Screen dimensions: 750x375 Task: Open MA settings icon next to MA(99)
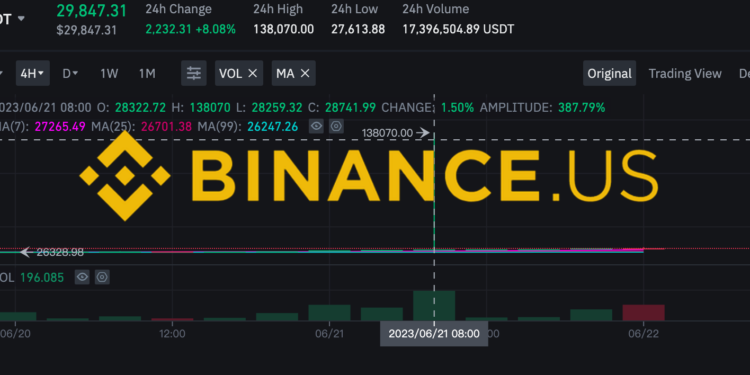336,126
